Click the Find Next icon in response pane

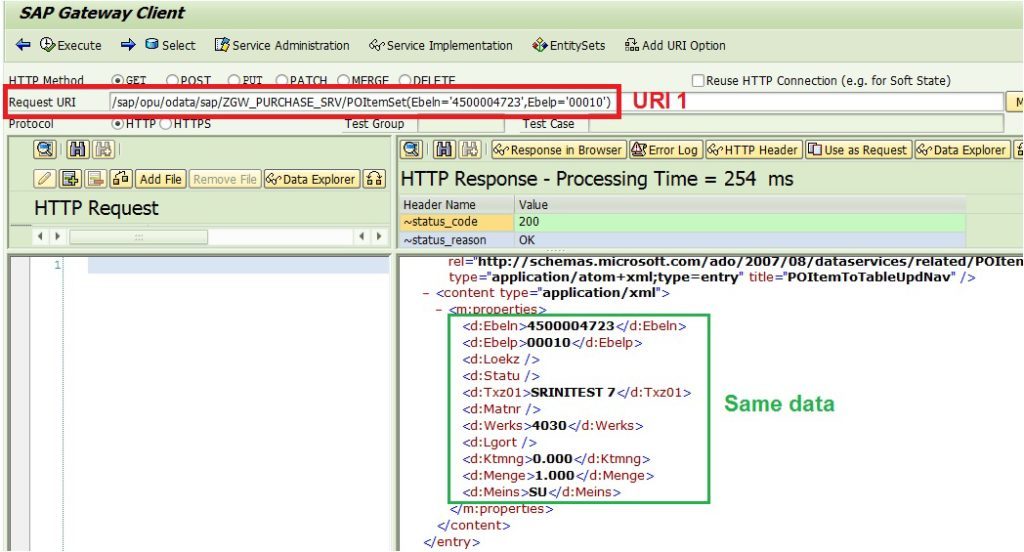point(471,150)
